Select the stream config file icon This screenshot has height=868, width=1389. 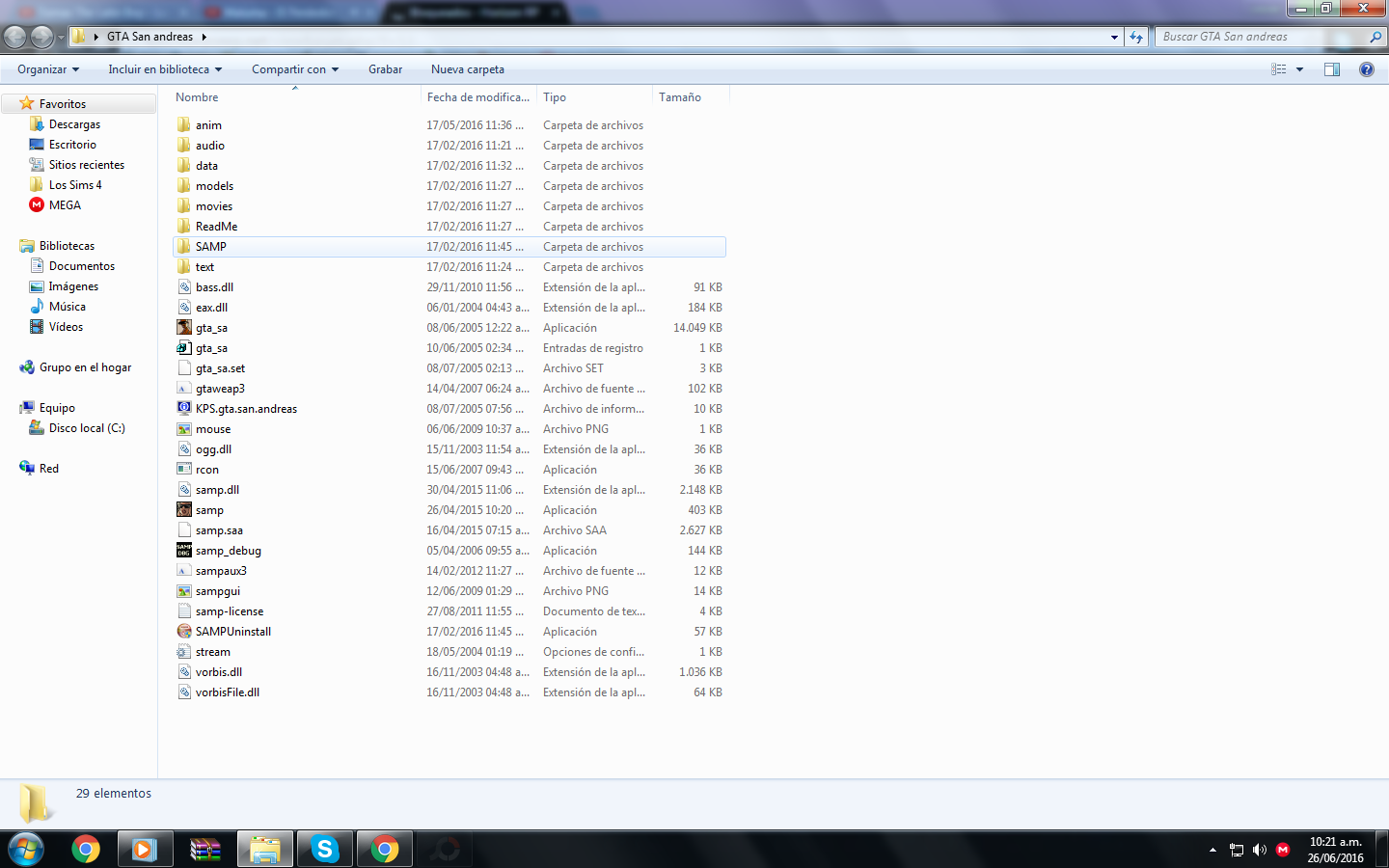tap(184, 652)
